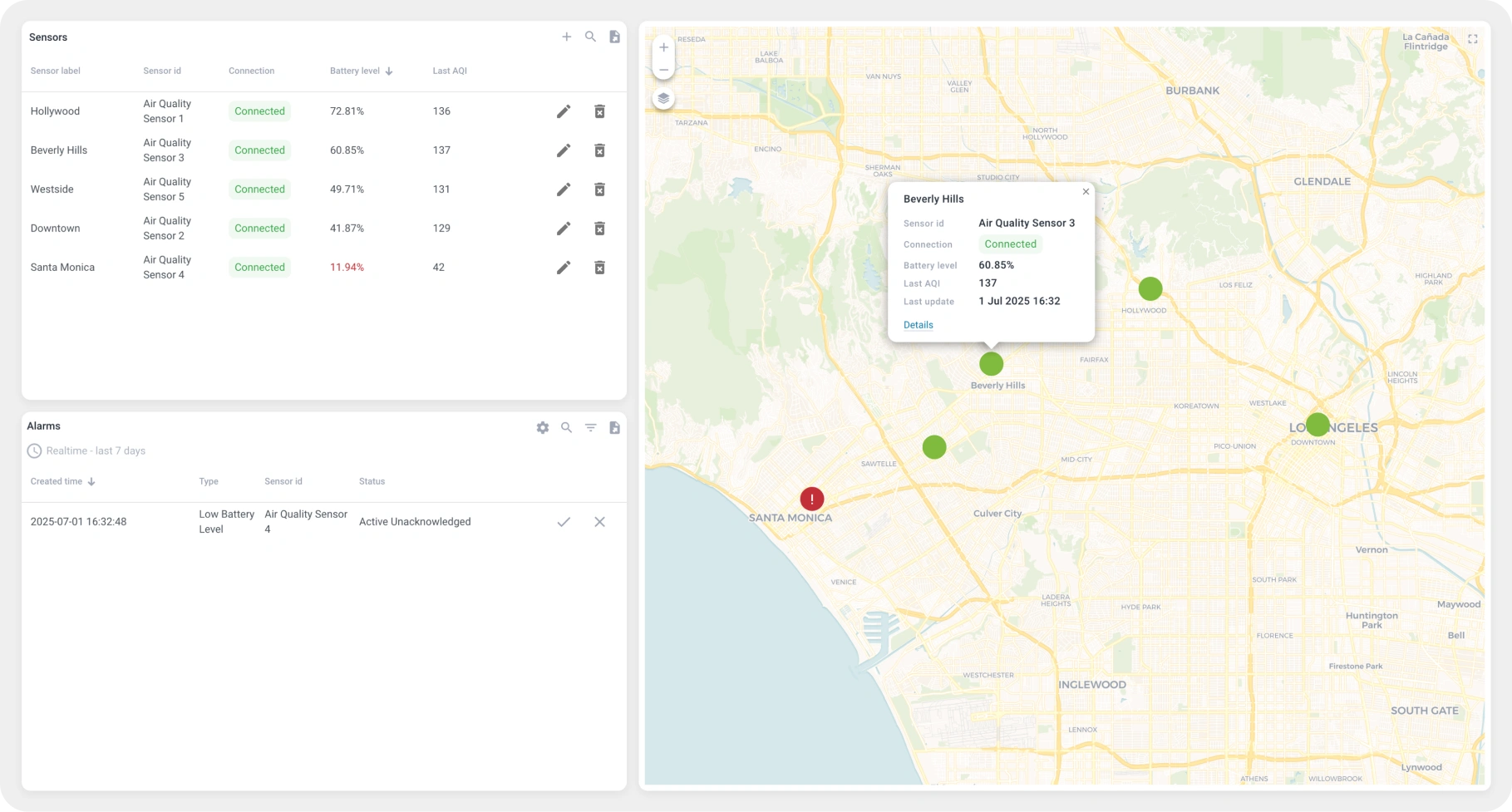Close the Beverly Hills popup
Viewport: 1512px width, 812px height.
click(x=1085, y=192)
